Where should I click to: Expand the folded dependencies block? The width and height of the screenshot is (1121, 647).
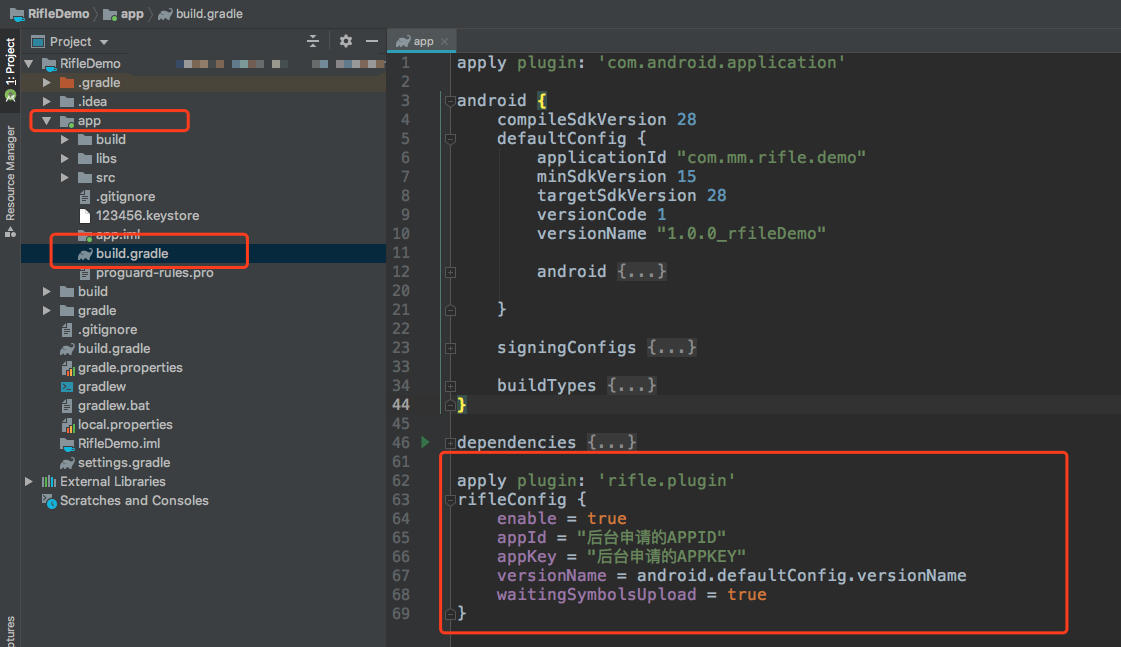point(450,444)
